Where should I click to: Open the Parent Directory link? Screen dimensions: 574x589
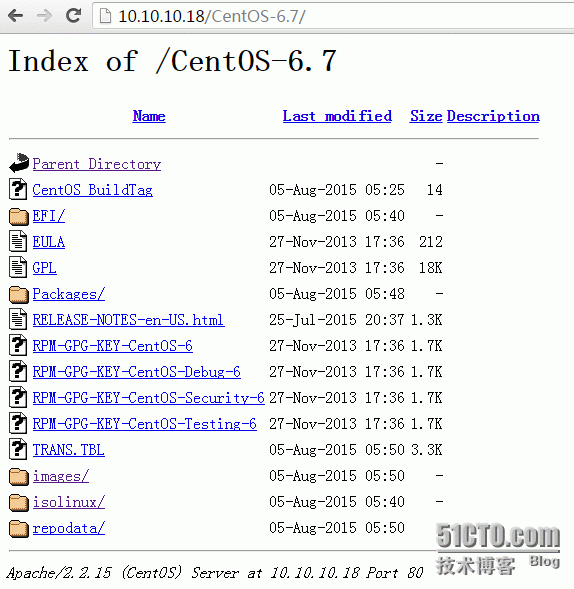point(97,164)
